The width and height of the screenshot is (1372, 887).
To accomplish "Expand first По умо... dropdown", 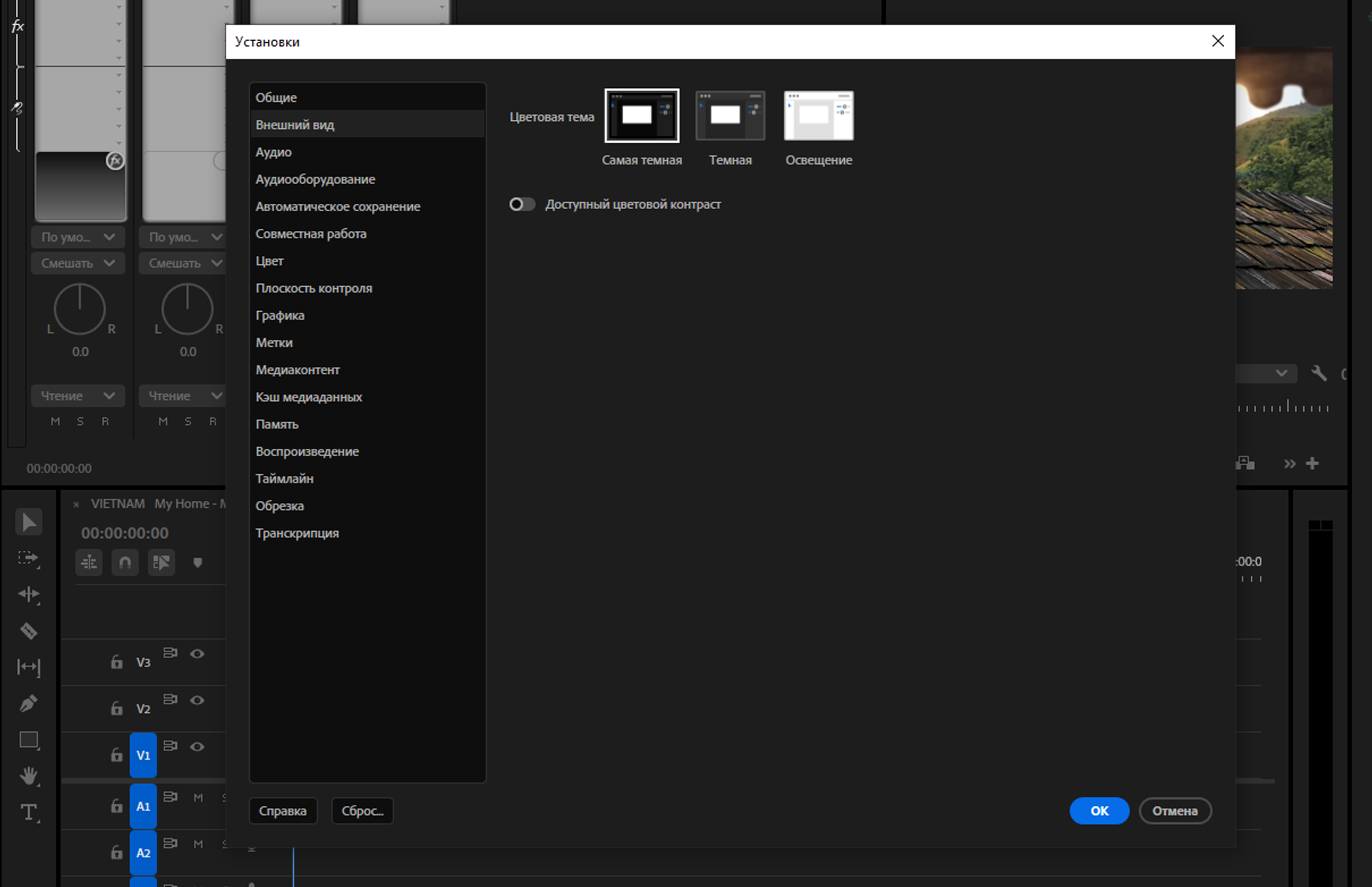I will [78, 237].
